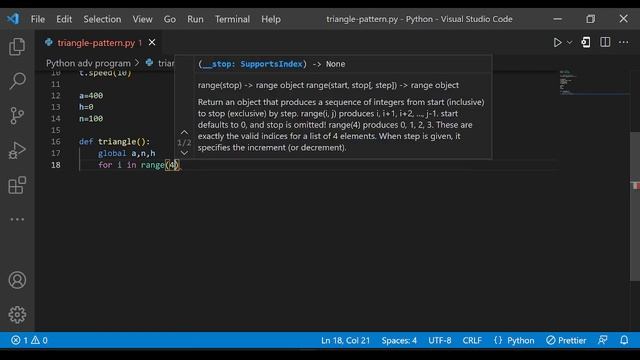
Task: Click Prettier status bar item
Action: coord(566,340)
